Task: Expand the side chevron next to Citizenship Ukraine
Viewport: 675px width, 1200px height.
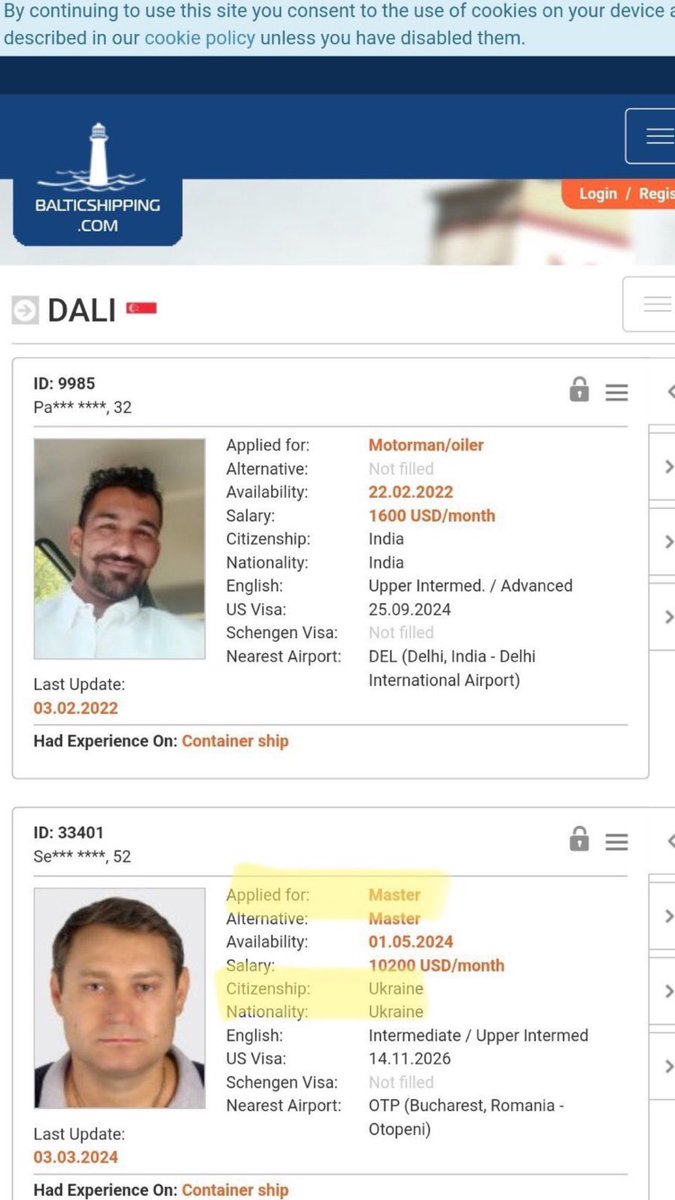Action: 668,990
